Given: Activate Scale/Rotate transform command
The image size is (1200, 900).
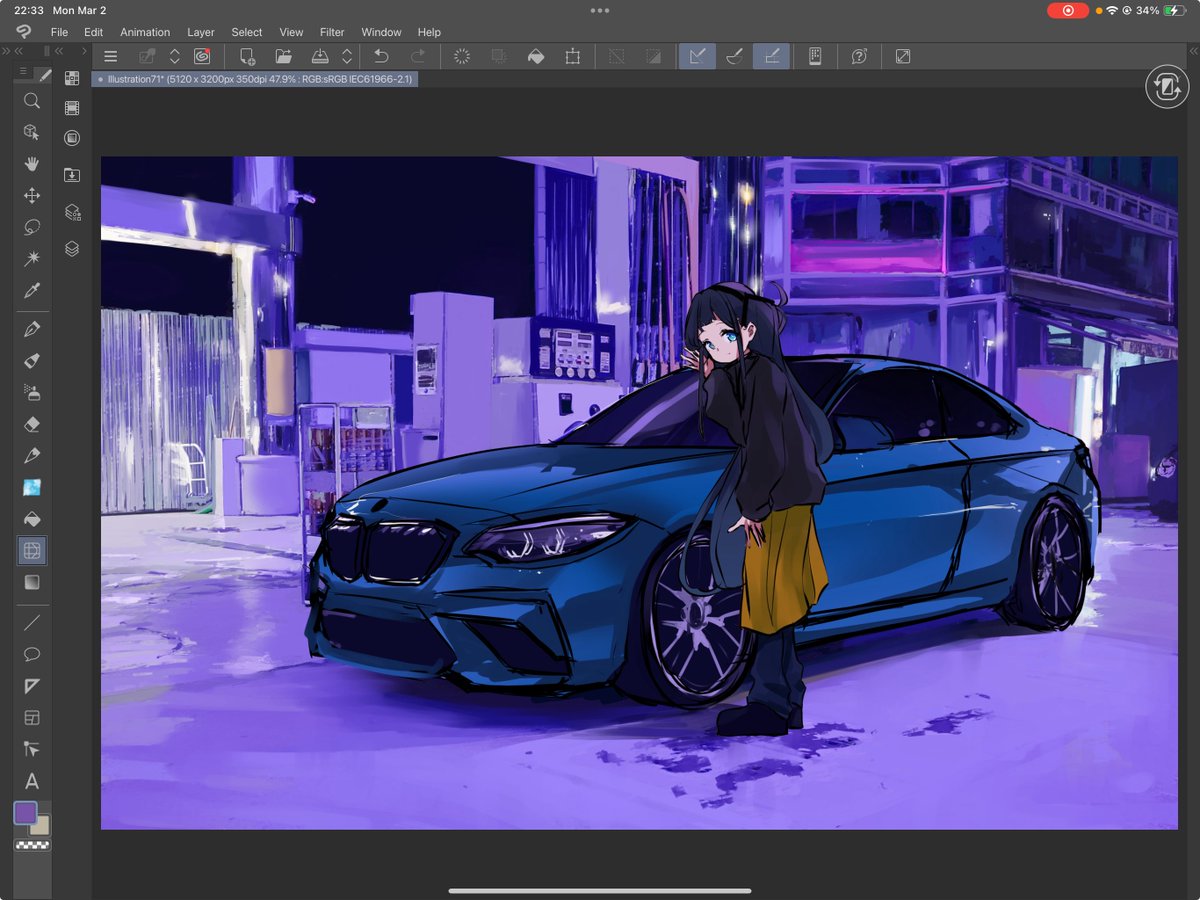Looking at the screenshot, I should tap(572, 57).
